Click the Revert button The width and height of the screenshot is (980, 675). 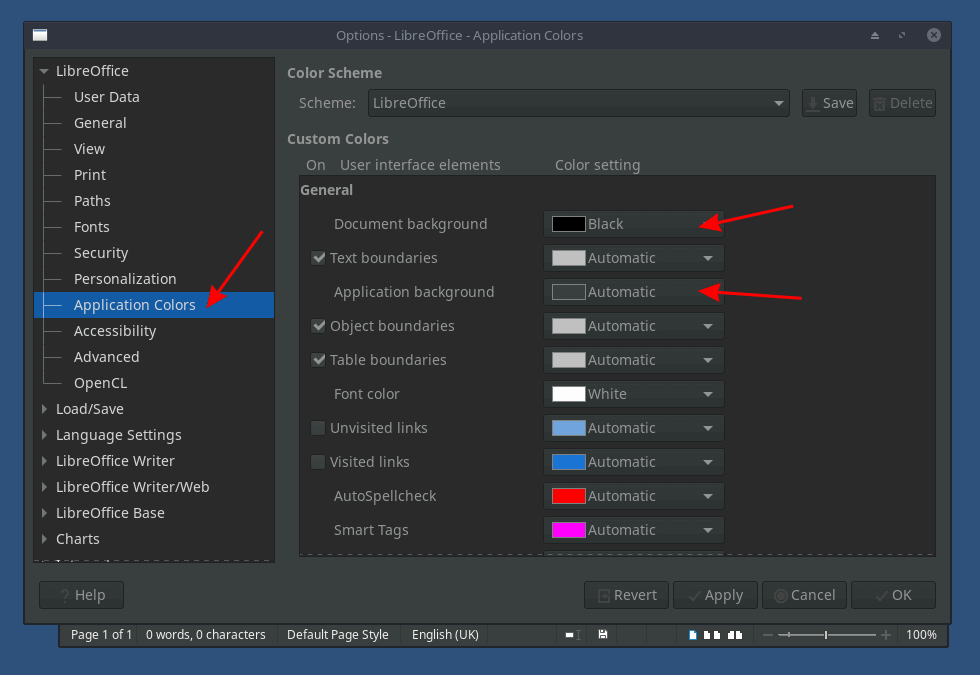tap(626, 594)
